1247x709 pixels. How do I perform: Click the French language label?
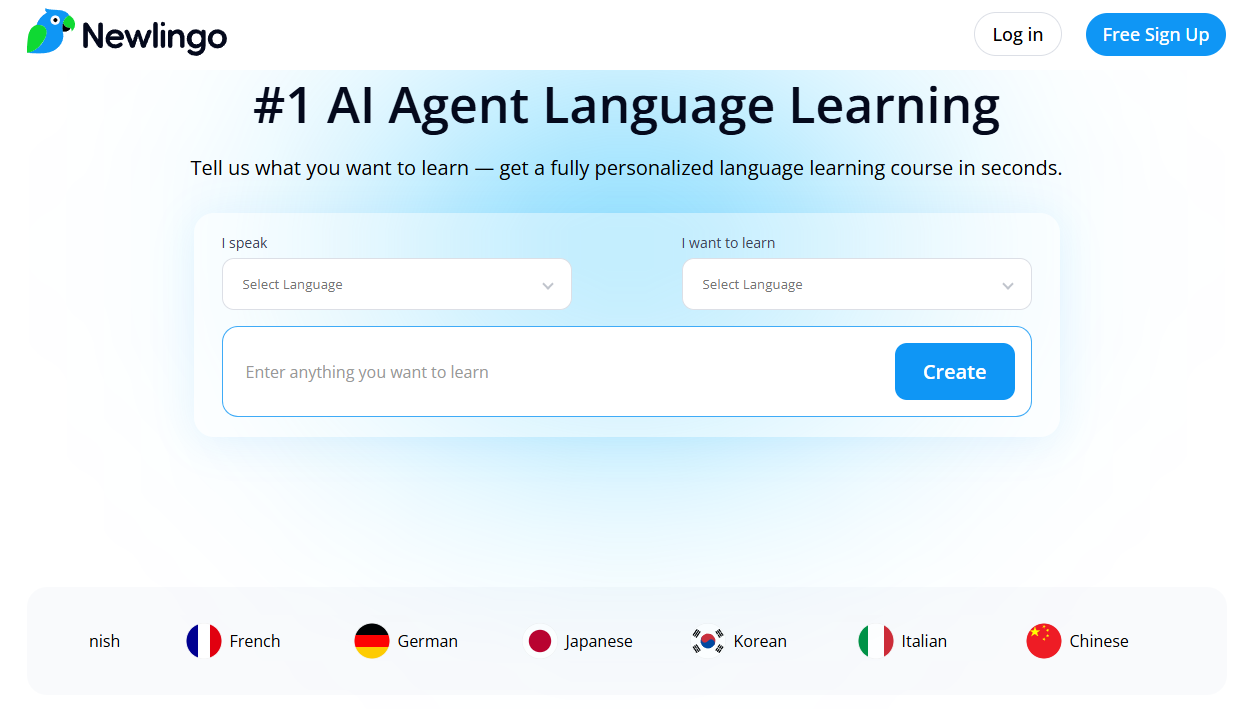pos(255,641)
